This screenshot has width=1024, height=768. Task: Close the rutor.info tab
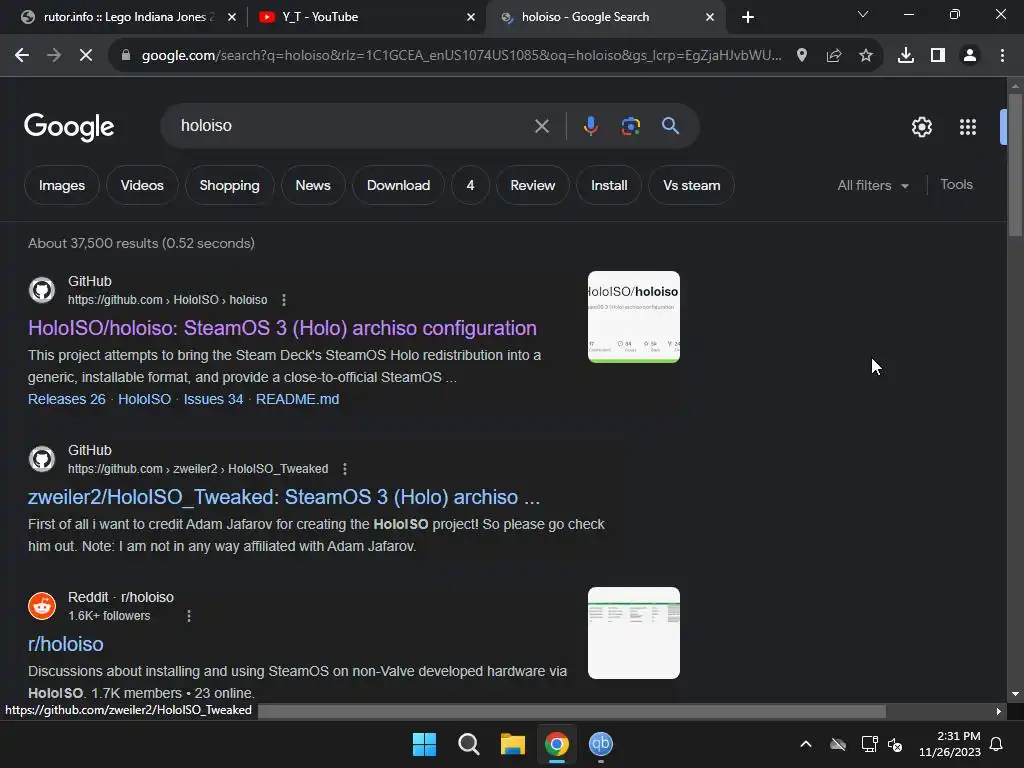click(232, 17)
